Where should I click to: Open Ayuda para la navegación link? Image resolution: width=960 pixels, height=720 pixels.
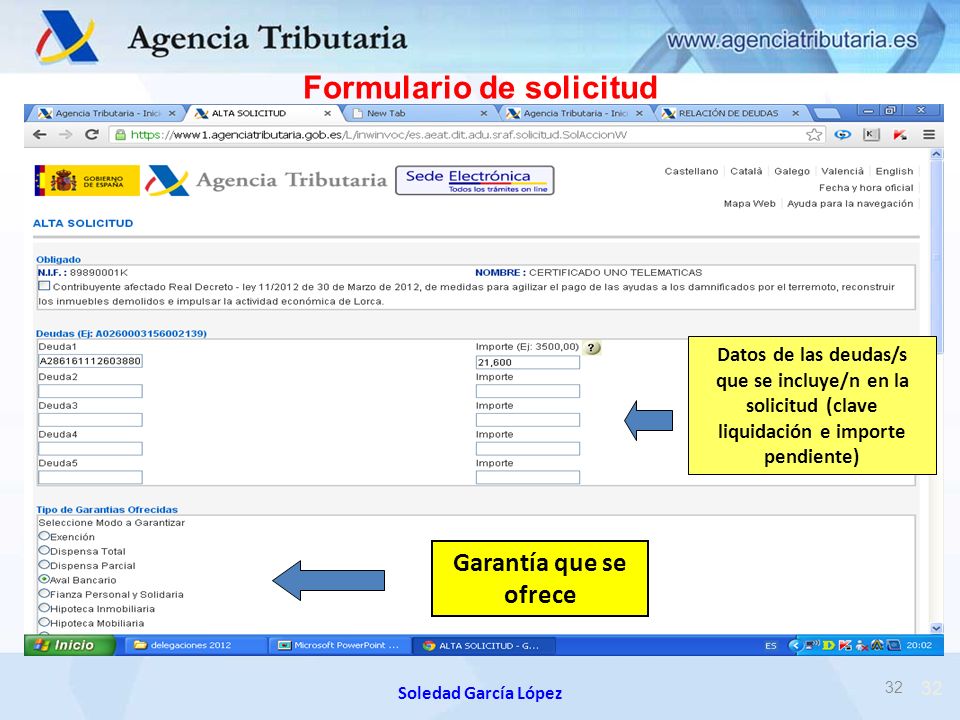click(x=850, y=204)
